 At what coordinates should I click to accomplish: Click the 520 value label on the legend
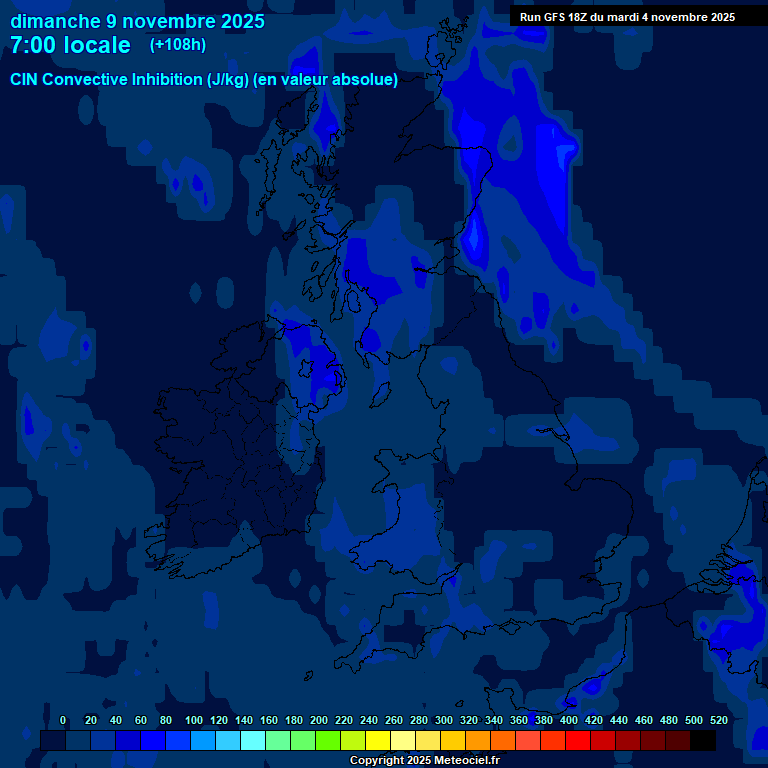(718, 720)
